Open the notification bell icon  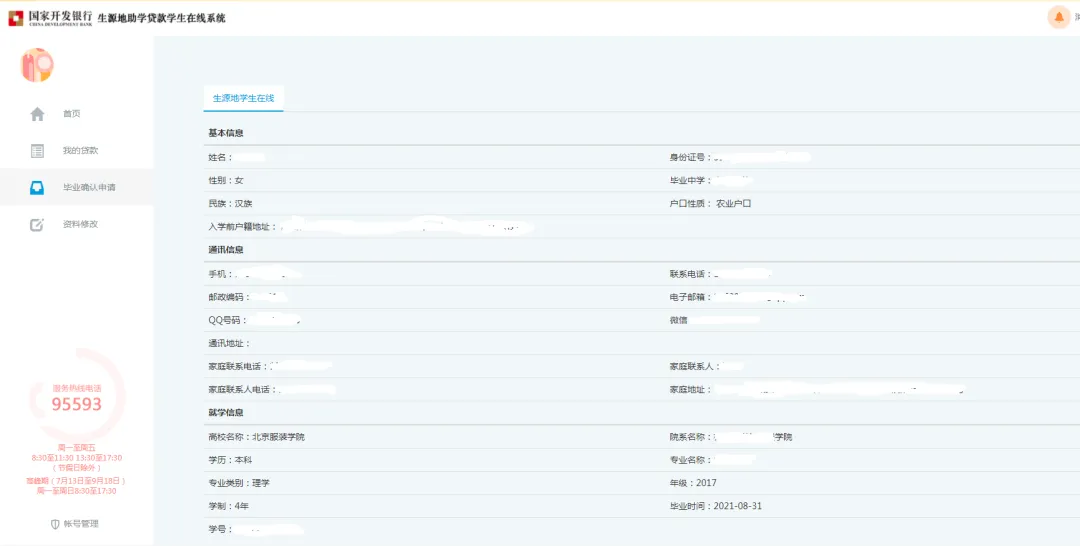pyautogui.click(x=1059, y=17)
